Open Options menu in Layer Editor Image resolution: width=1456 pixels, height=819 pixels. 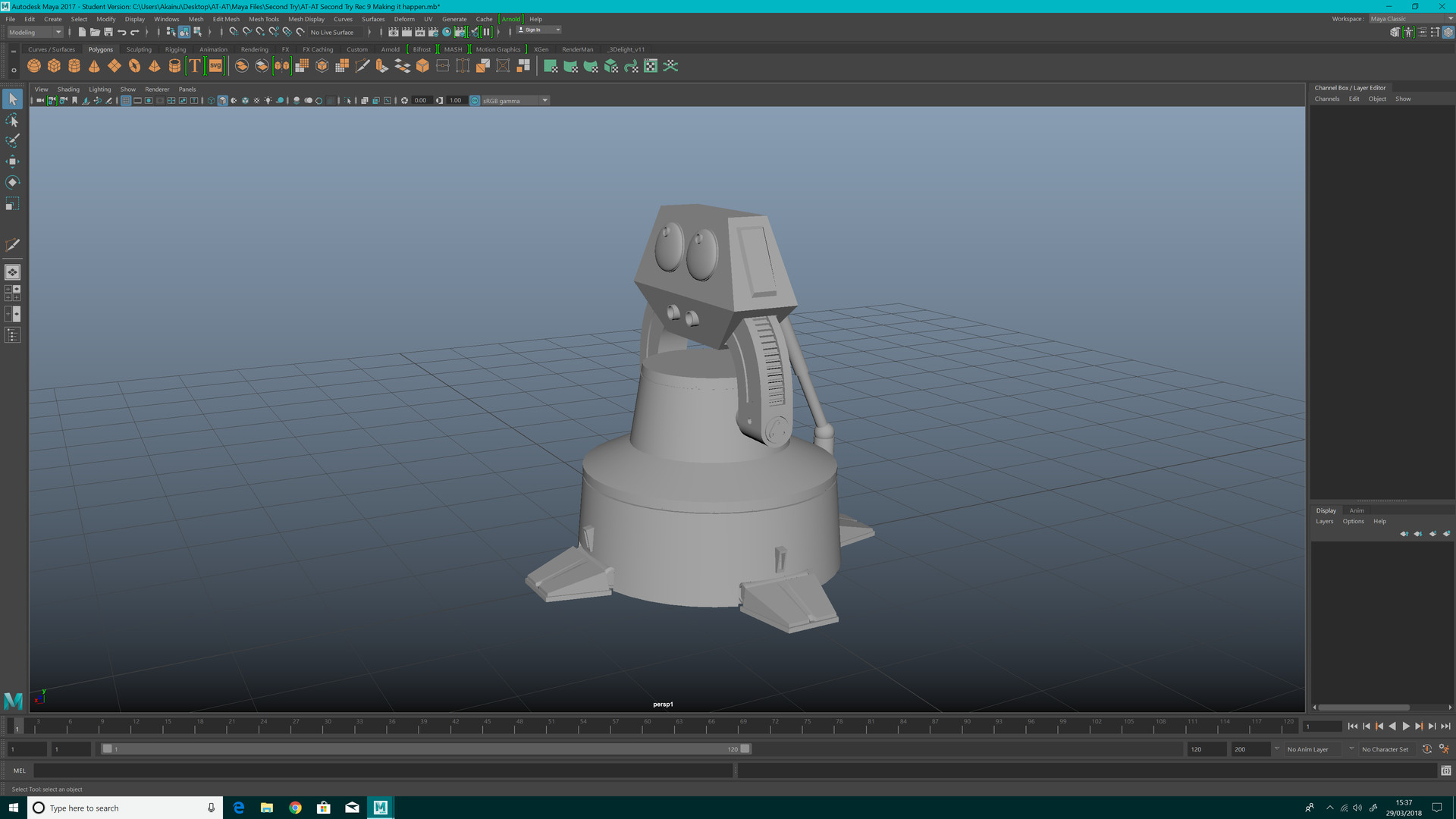tap(1353, 521)
